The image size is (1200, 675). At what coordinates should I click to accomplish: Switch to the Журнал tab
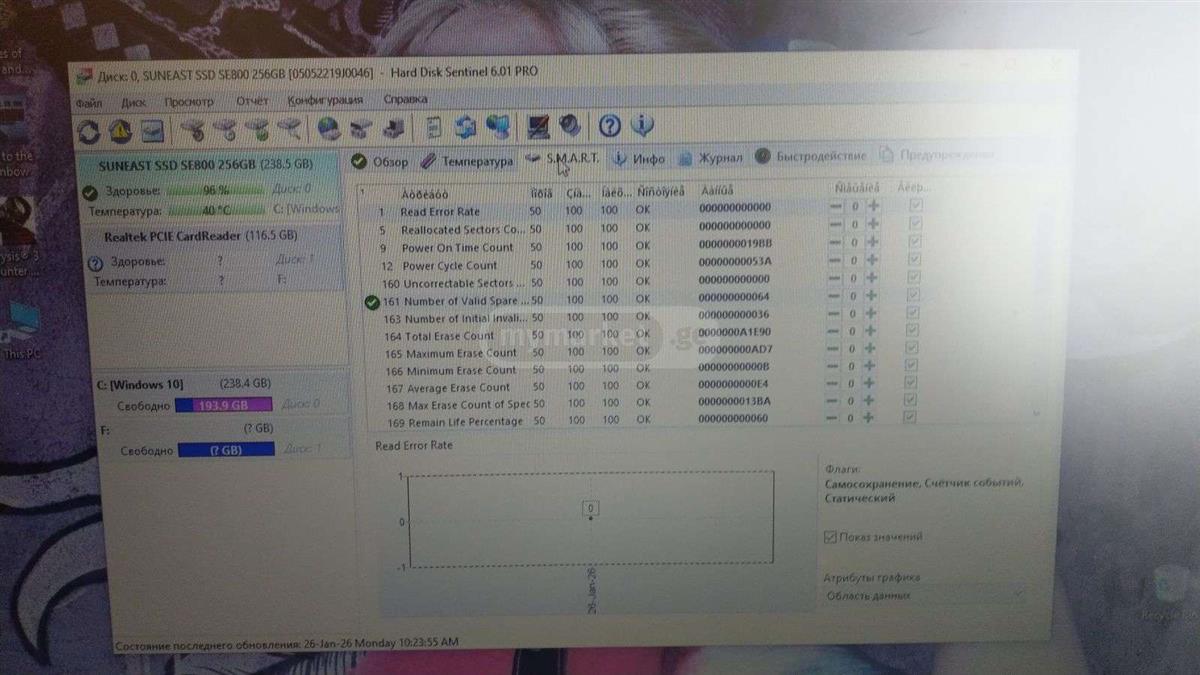pyautogui.click(x=710, y=158)
